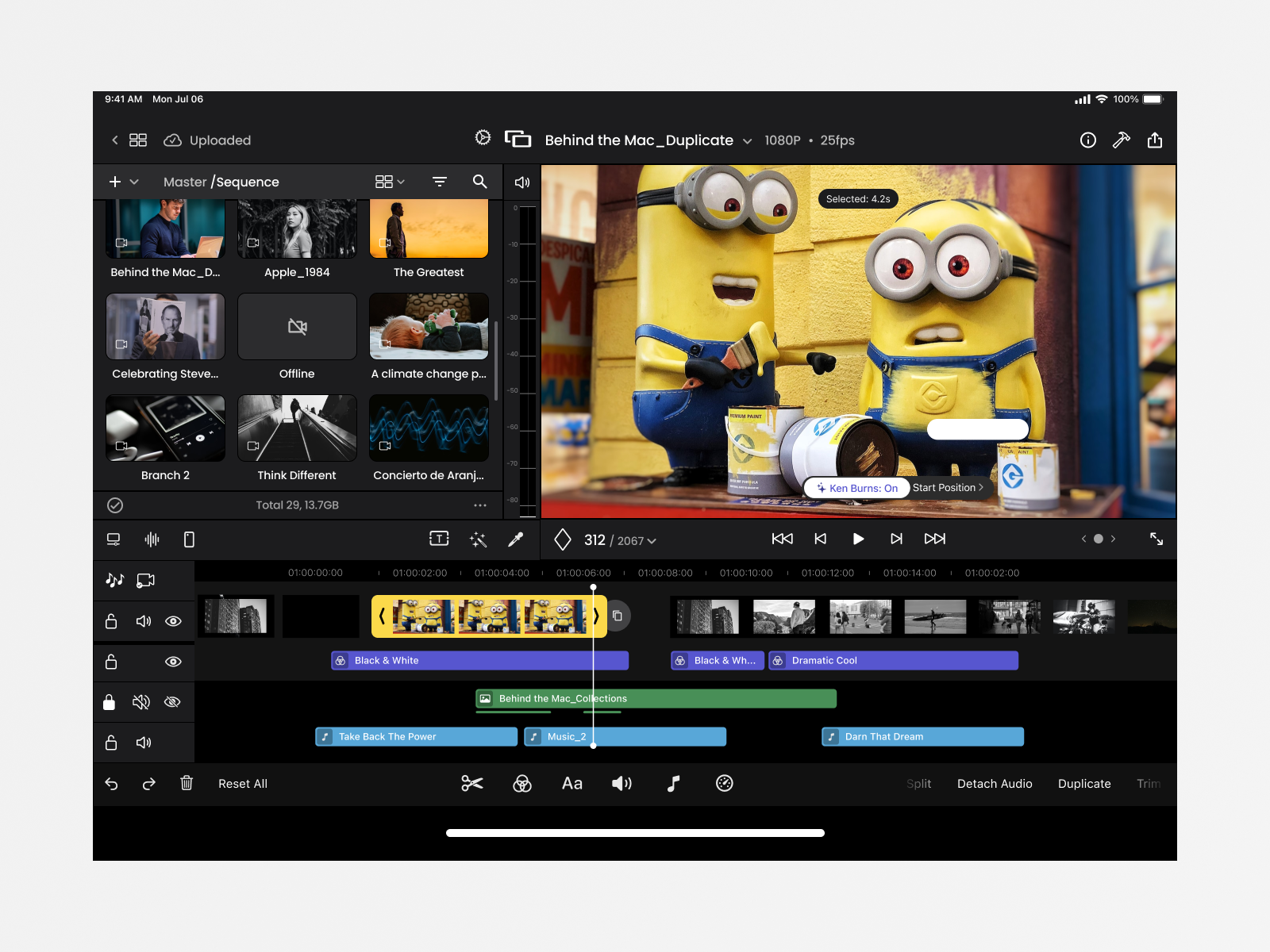The image size is (1270, 952).
Task: Open project settings gear icon
Action: [483, 137]
